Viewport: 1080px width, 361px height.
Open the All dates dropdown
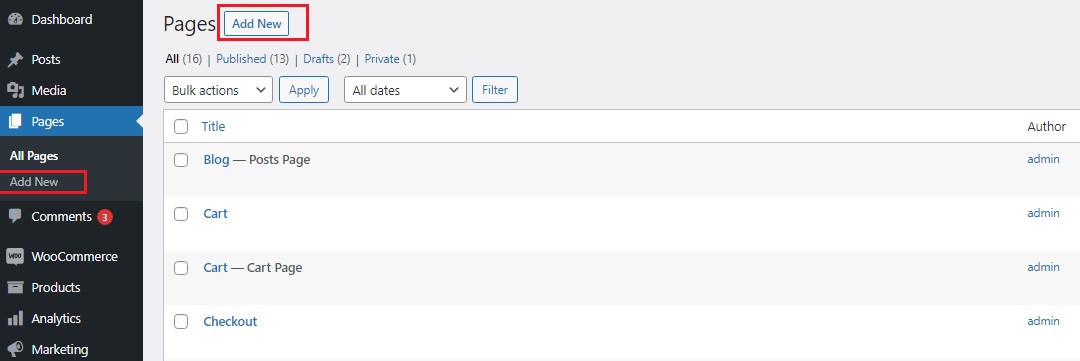click(x=405, y=90)
